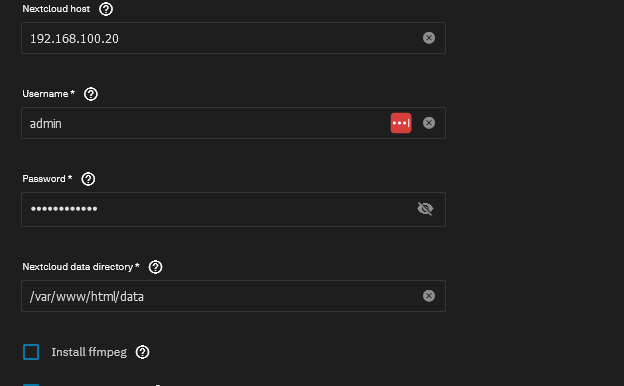Image resolution: width=624 pixels, height=386 pixels.
Task: Open help tooltip for Install ffmpeg
Action: [142, 352]
